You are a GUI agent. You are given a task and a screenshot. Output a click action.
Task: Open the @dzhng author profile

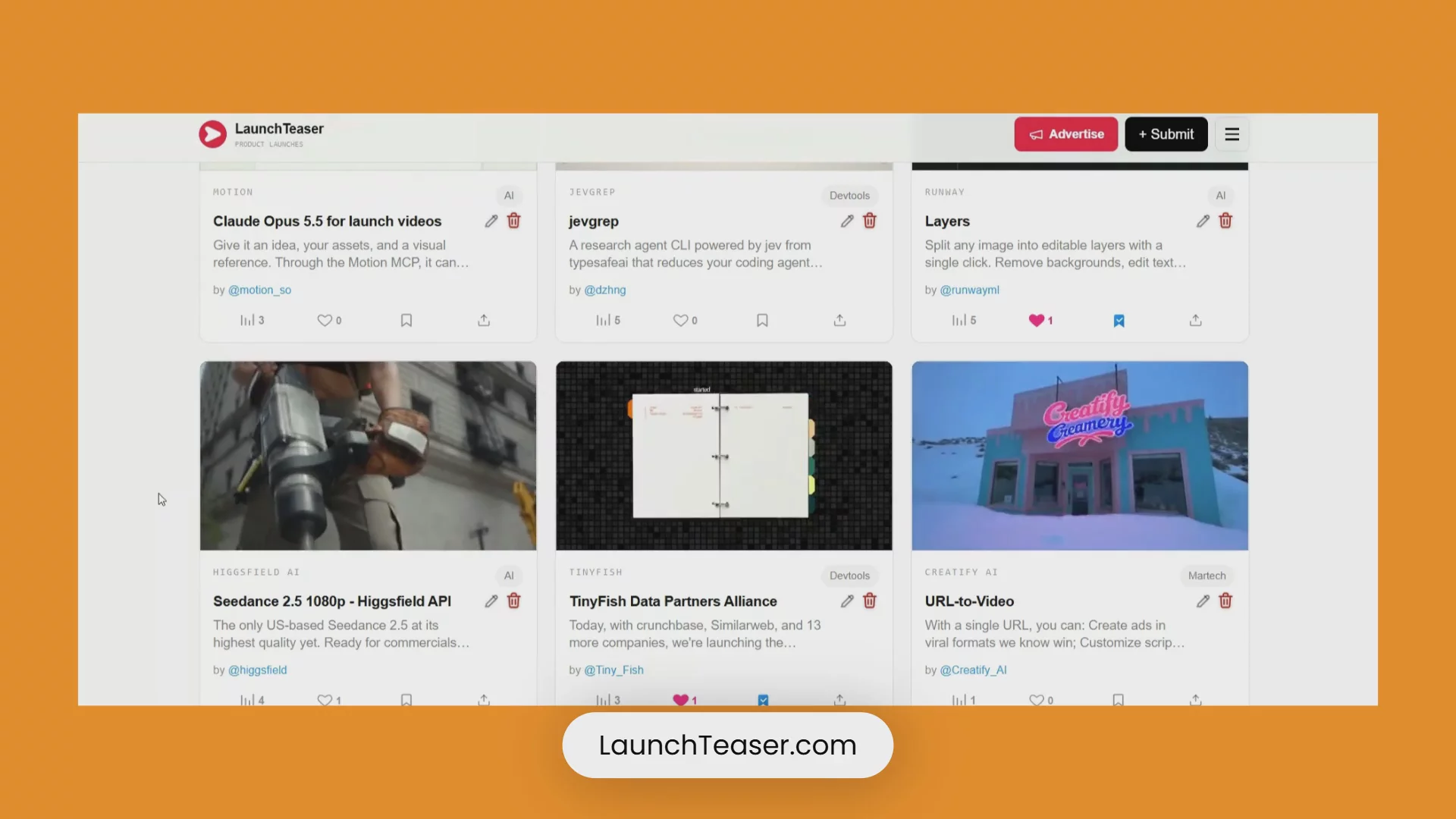pos(604,290)
